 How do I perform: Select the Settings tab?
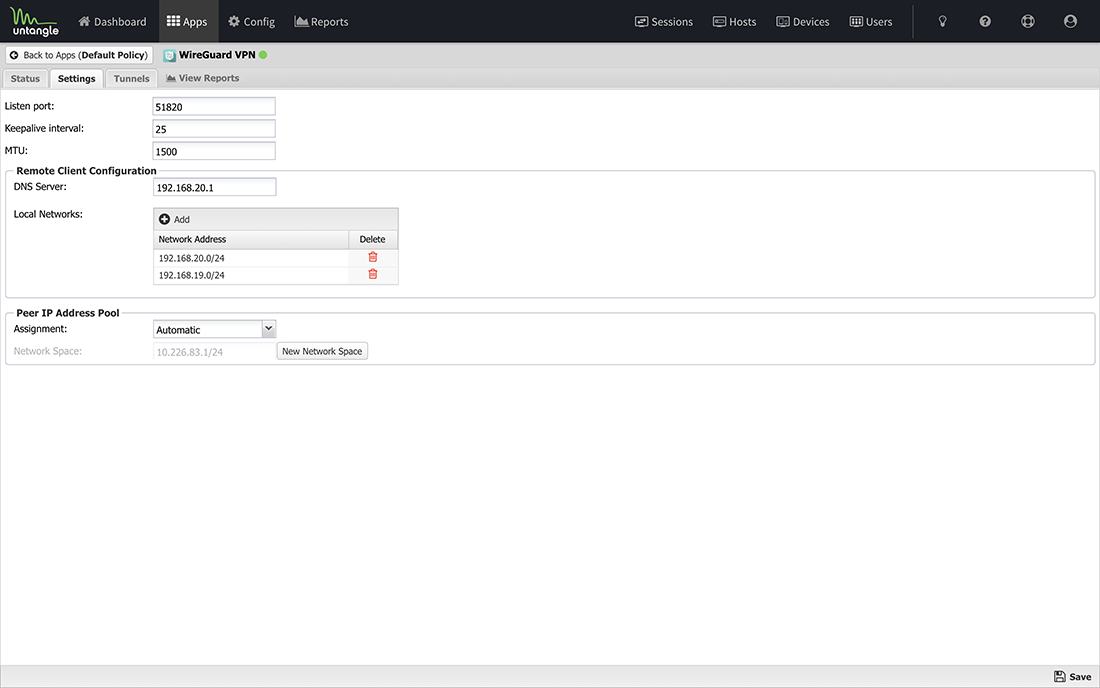(x=76, y=79)
